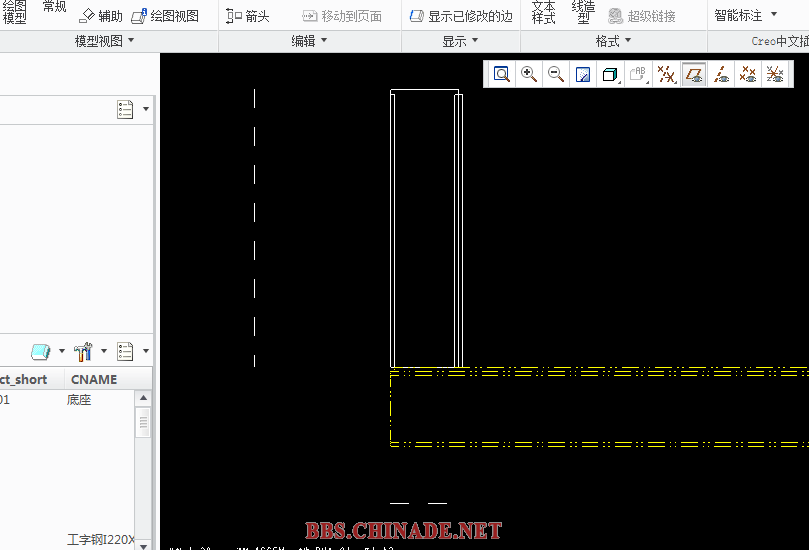The image size is (809, 550).
Task: Click the 绘图视图 drawing view button
Action: pos(165,16)
